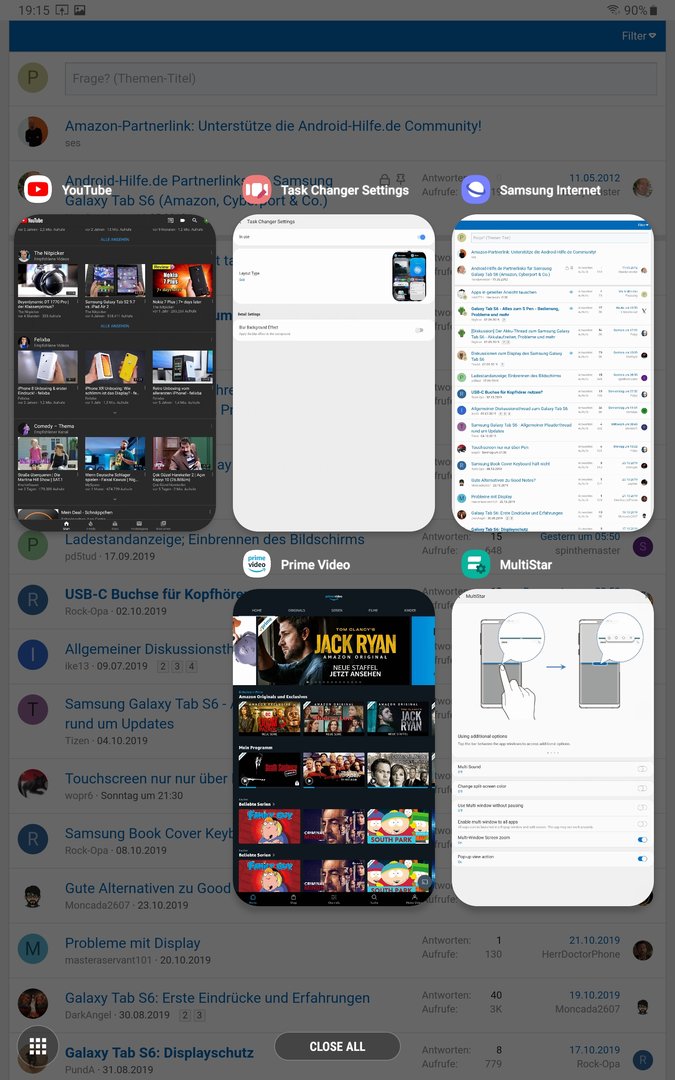Open the Filter dropdown on the forum page

638,36
